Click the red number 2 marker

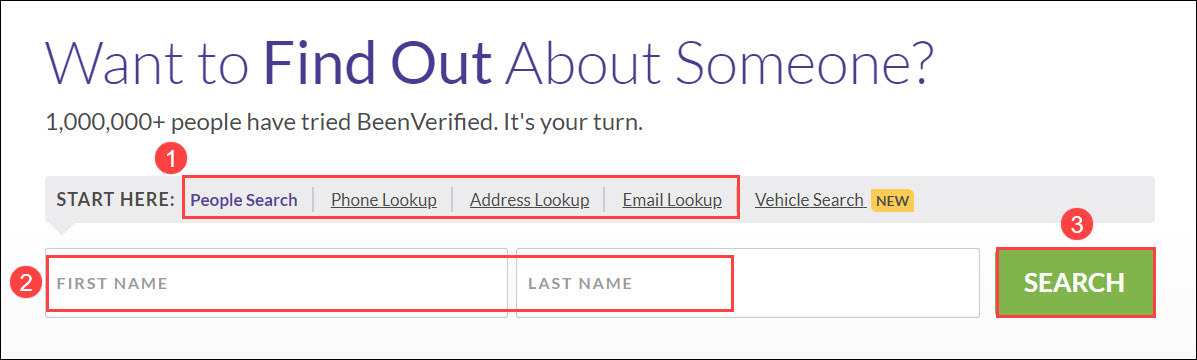(x=25, y=283)
